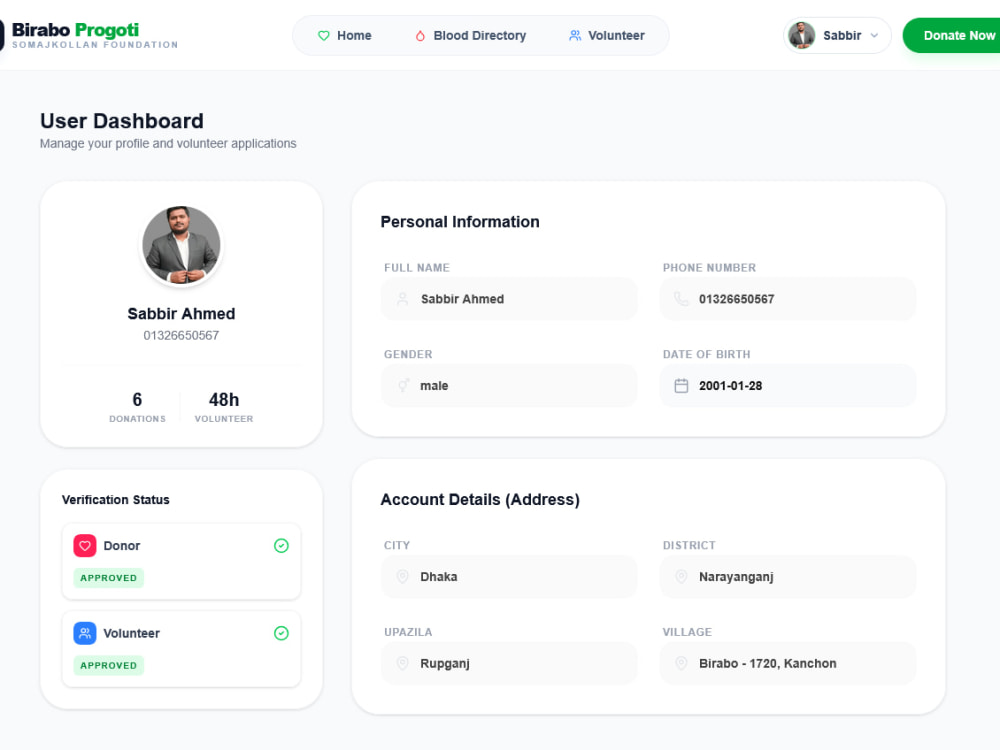Click the Personal Information heading
The width and height of the screenshot is (1000, 750).
[x=460, y=222]
